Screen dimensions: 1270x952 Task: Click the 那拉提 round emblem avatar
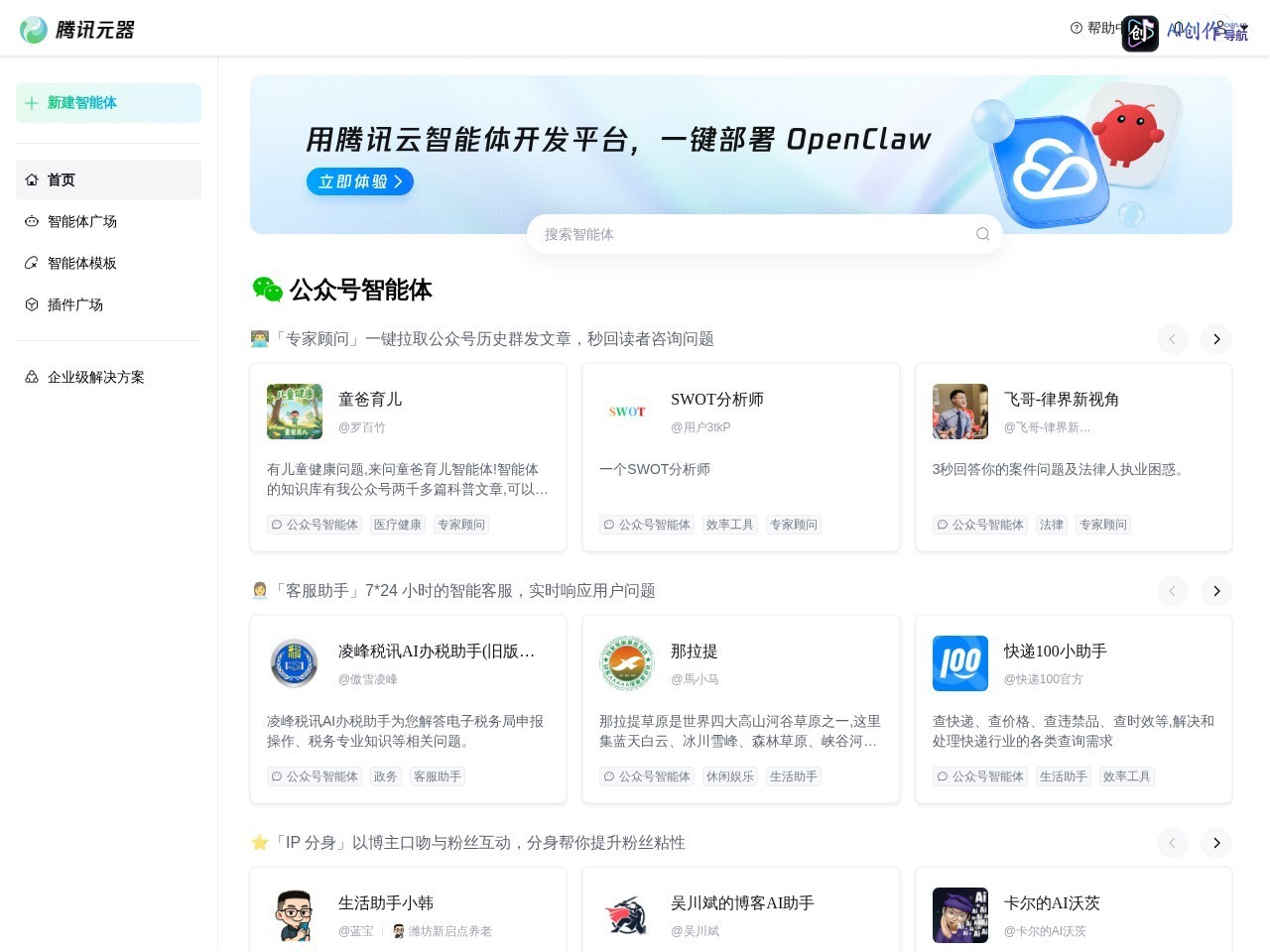(x=627, y=663)
